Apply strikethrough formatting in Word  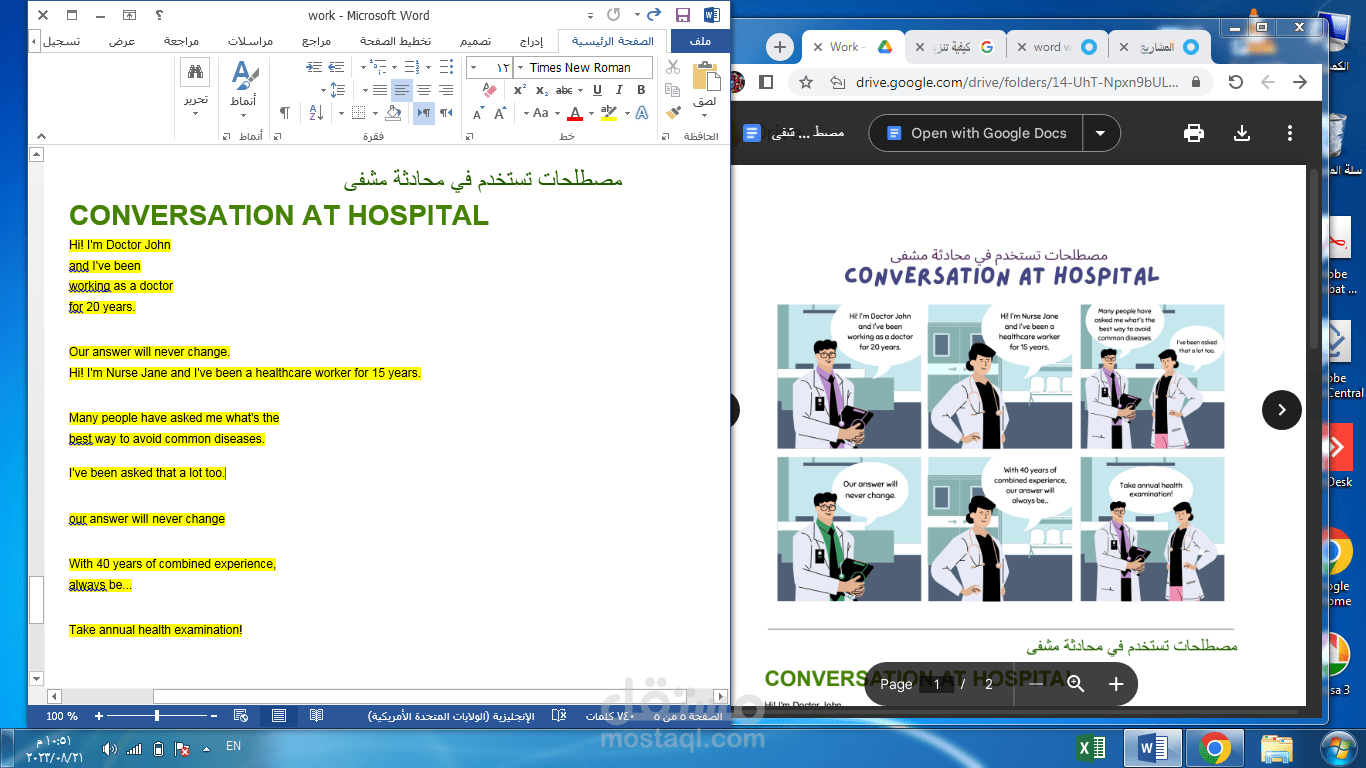563,90
